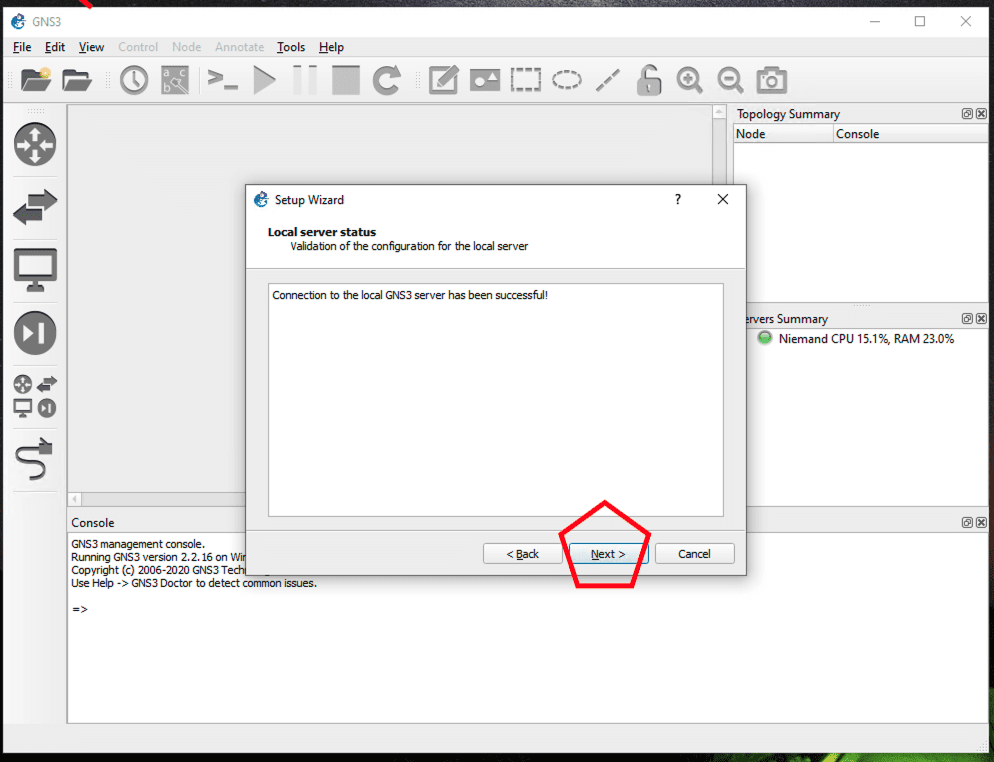Click the screenshot camera icon
Image resolution: width=994 pixels, height=762 pixels.
(771, 80)
